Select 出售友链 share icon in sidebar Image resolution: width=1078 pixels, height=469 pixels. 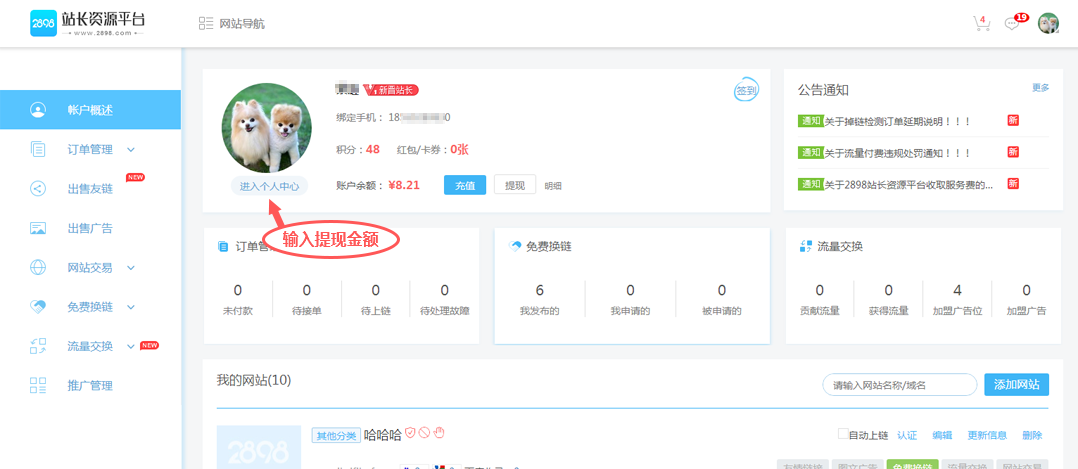38,189
